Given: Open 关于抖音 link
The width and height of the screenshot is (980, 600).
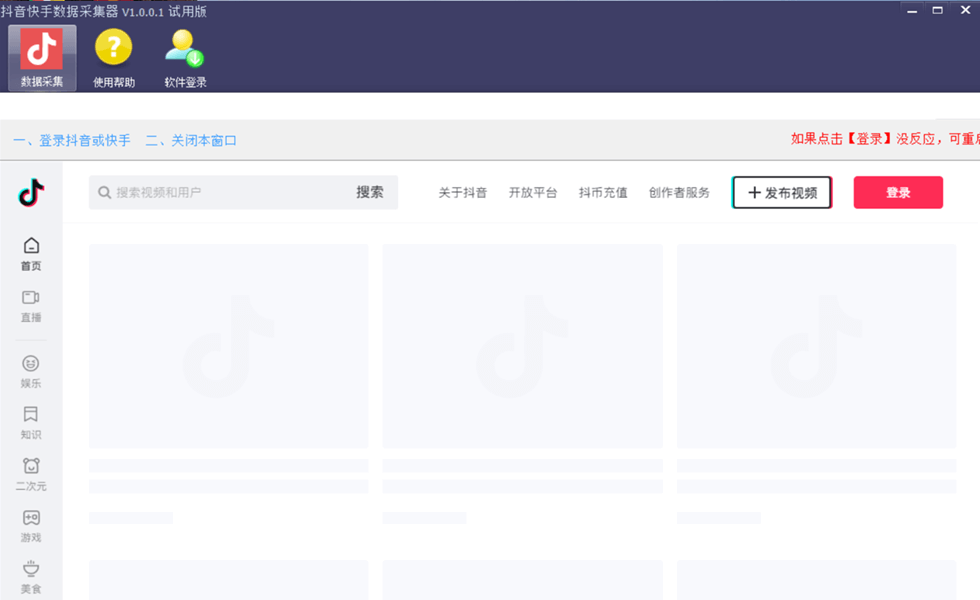Looking at the screenshot, I should [462, 192].
